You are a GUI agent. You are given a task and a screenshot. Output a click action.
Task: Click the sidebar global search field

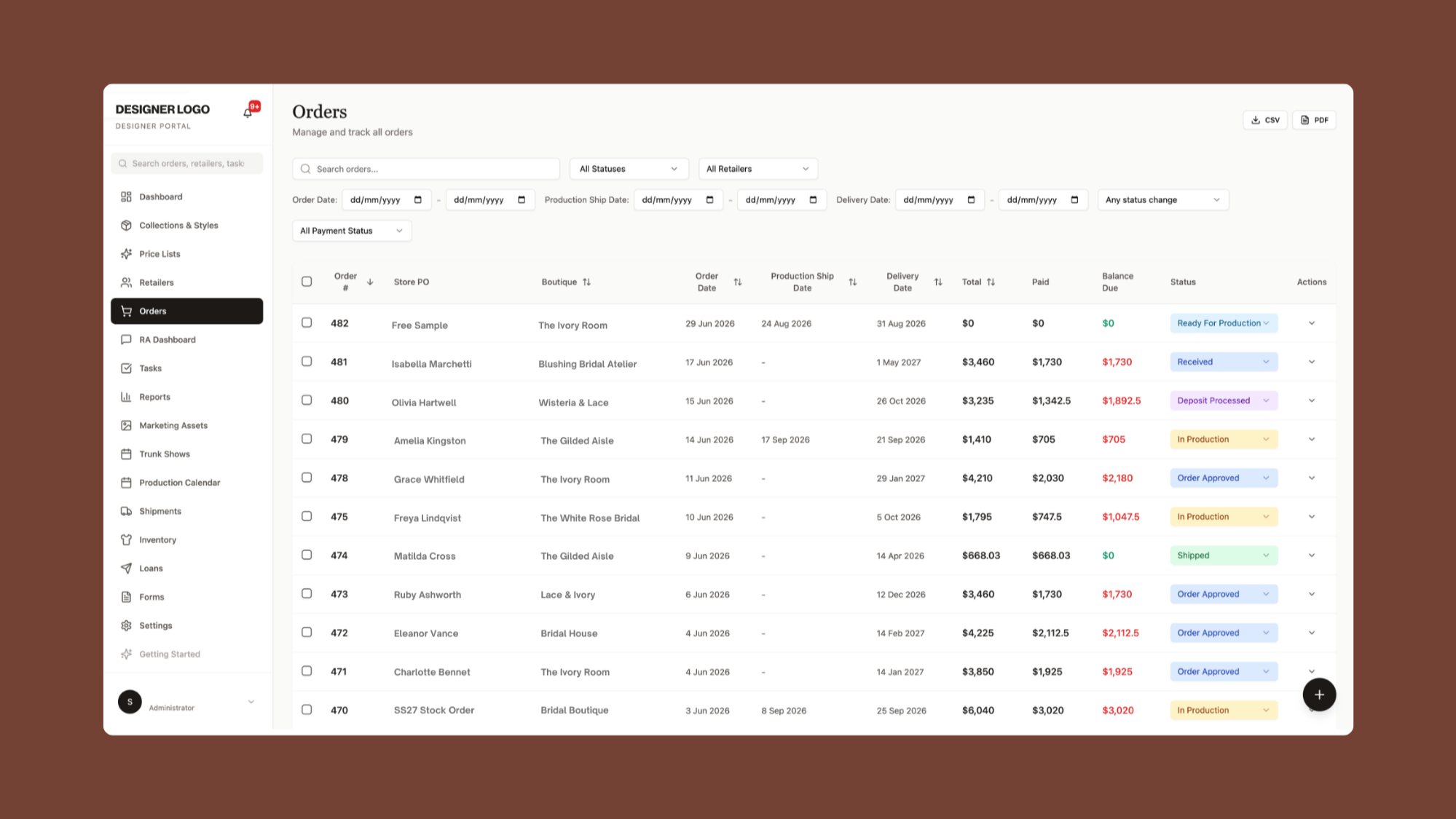click(187, 163)
